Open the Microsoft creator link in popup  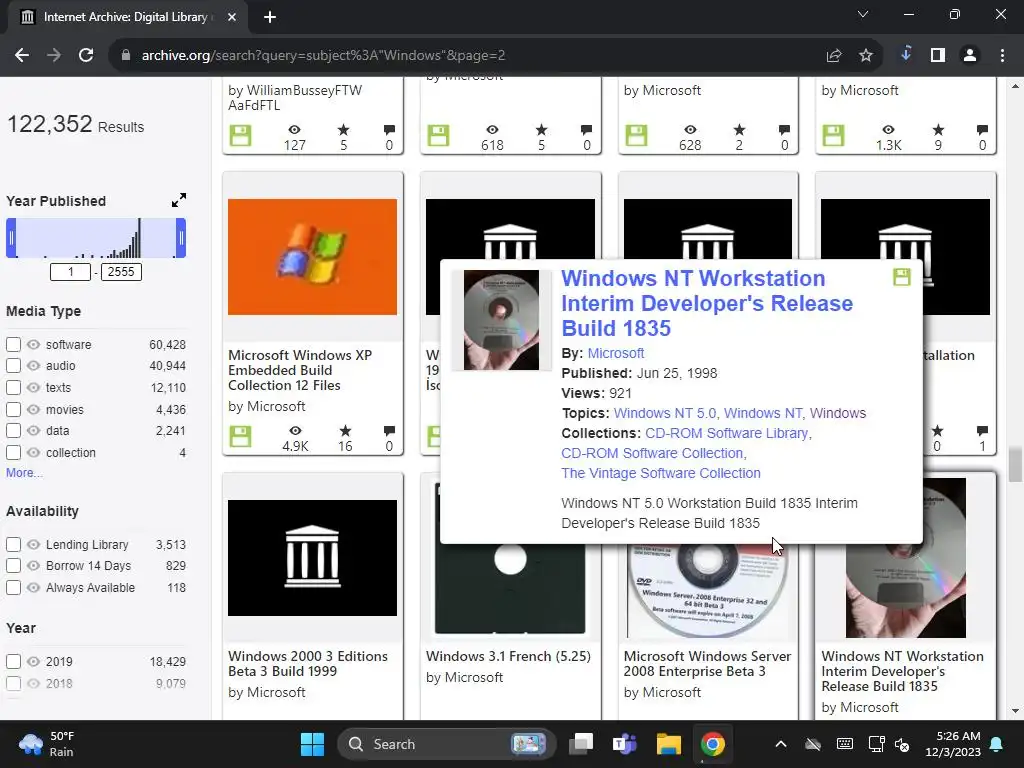(616, 353)
